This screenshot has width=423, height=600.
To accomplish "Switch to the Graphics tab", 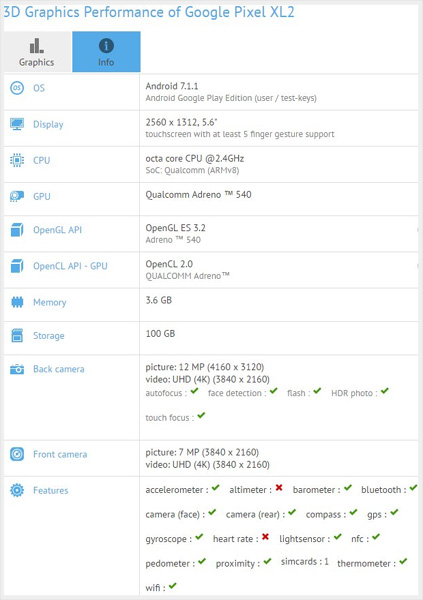I will click(x=37, y=52).
